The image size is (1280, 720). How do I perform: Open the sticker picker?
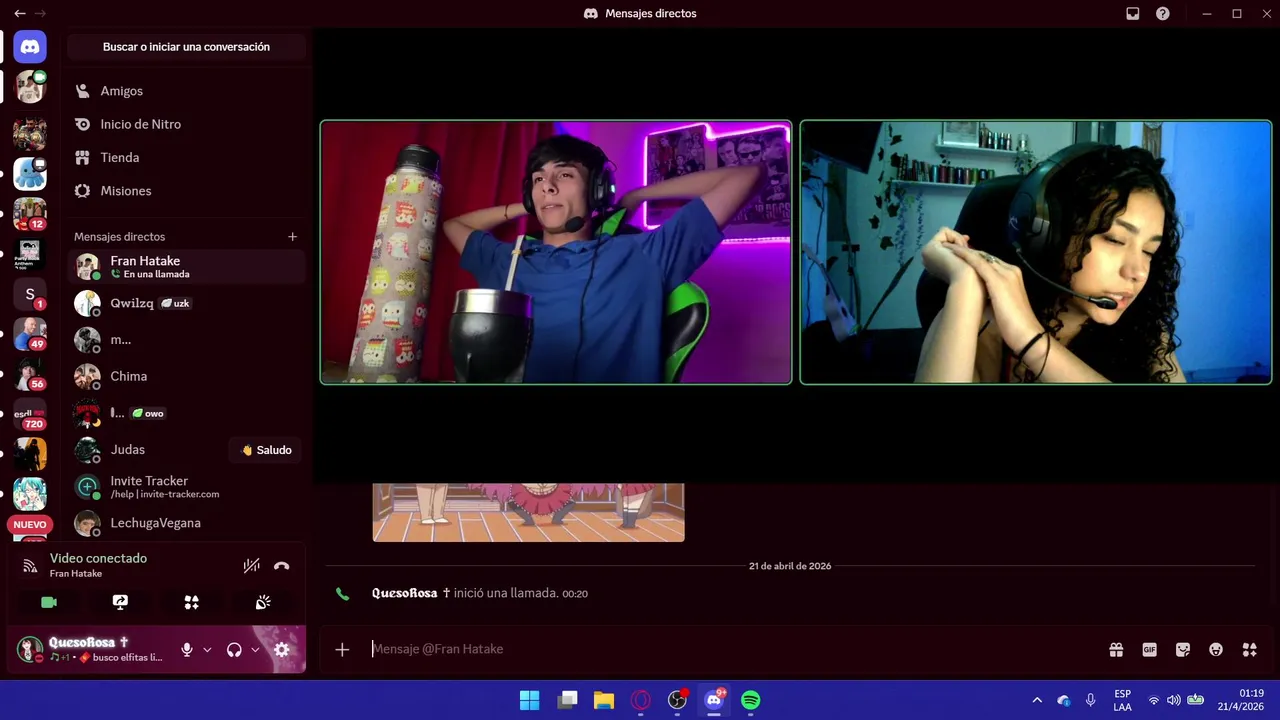click(x=1183, y=650)
